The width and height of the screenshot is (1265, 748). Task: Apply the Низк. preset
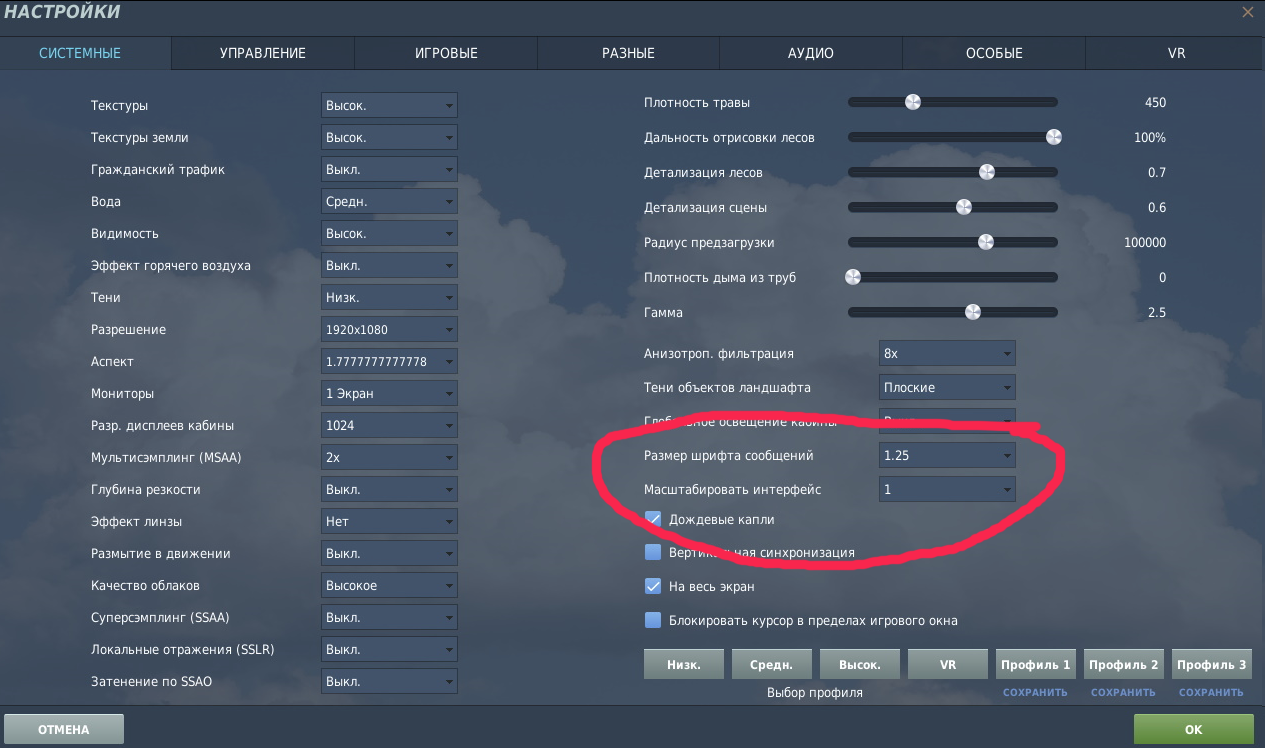click(x=683, y=665)
